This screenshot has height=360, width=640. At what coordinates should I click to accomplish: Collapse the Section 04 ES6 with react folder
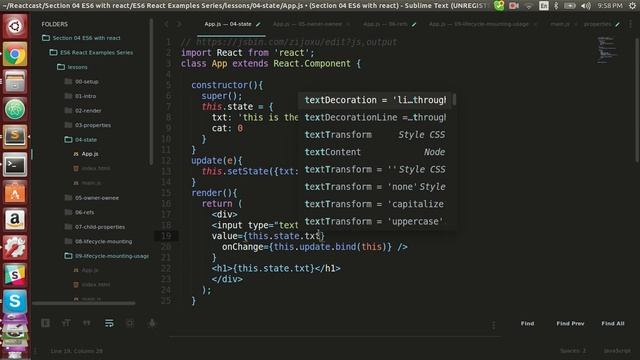coord(82,38)
